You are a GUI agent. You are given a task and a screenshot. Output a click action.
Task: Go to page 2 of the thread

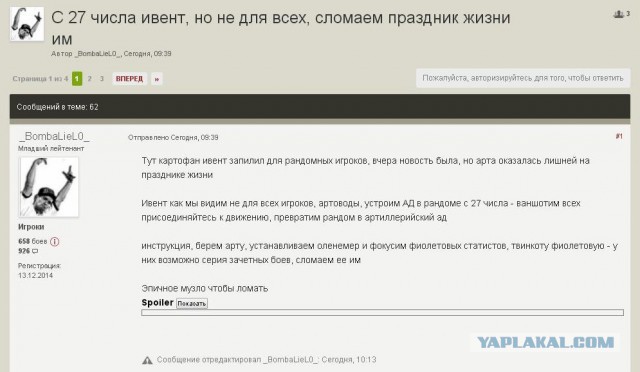(x=89, y=78)
